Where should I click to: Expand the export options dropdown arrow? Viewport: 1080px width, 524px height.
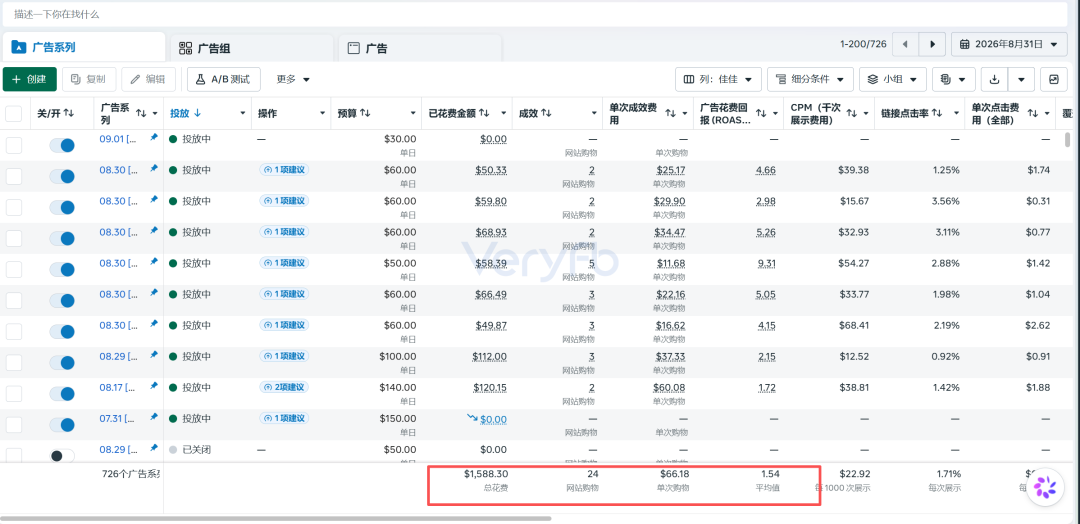click(1021, 79)
